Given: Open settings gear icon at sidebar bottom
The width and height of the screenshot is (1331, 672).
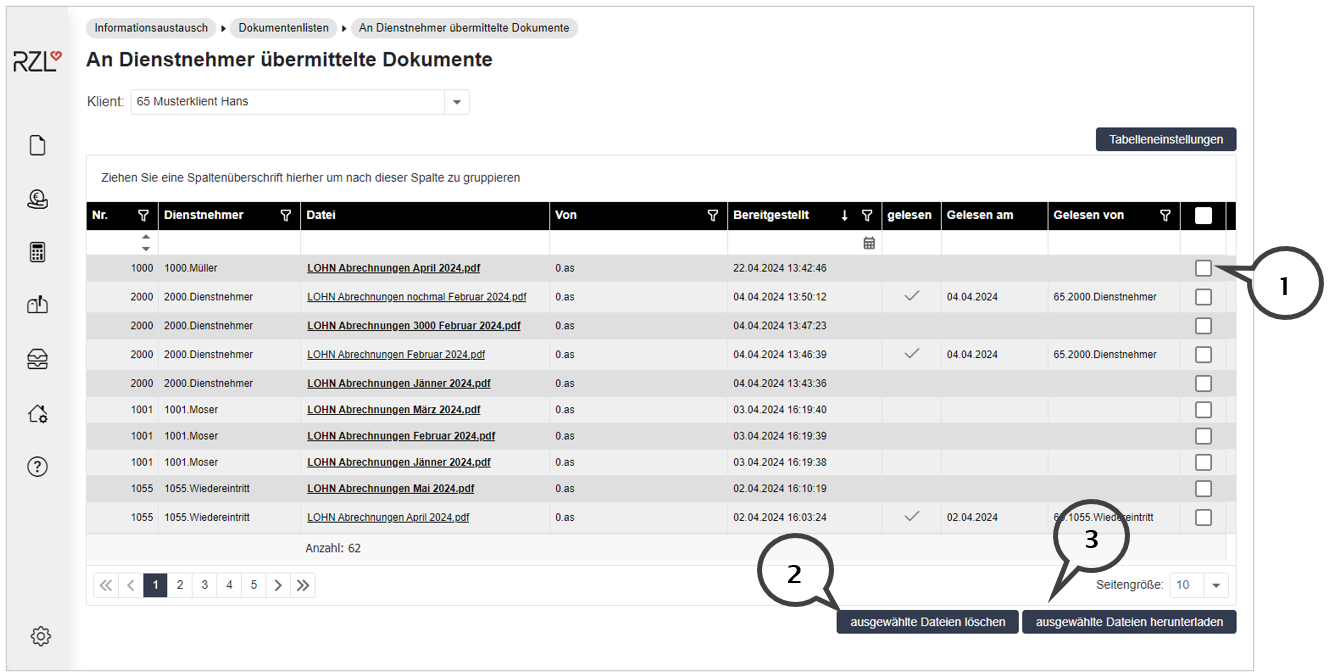Looking at the screenshot, I should 40,636.
